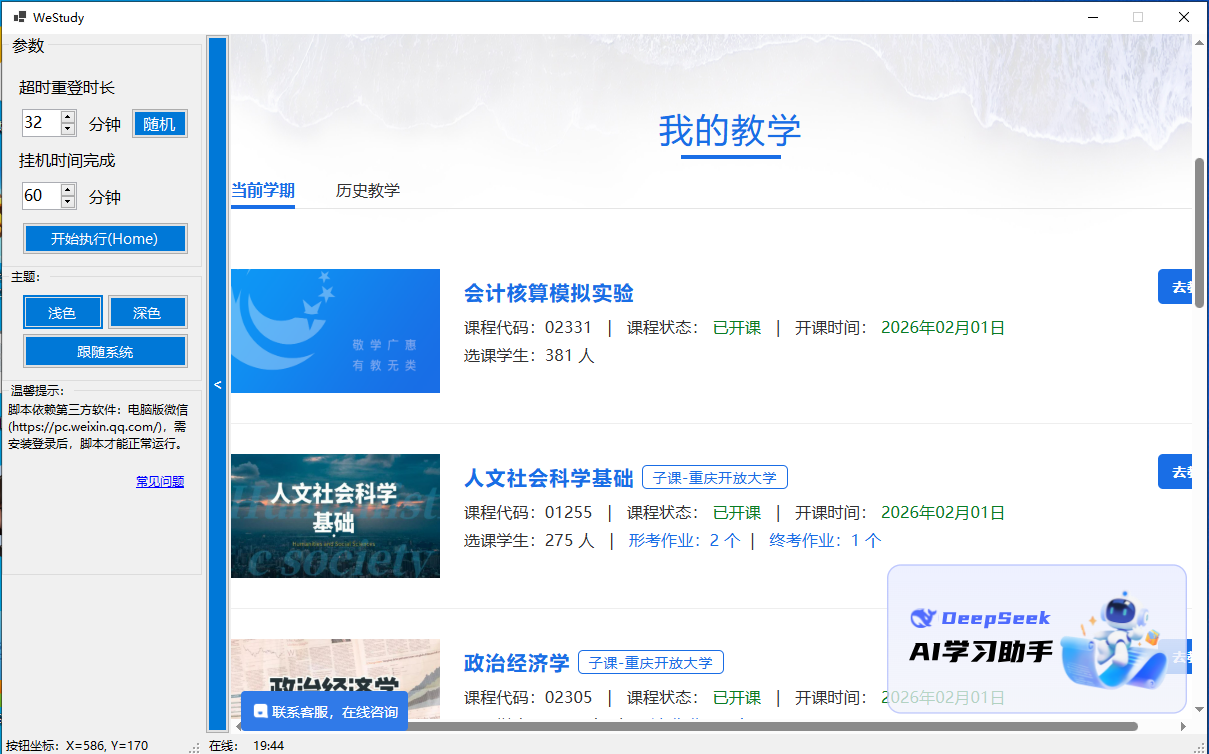Image resolution: width=1209 pixels, height=754 pixels.
Task: Click the 政治经济学 course title
Action: point(517,663)
